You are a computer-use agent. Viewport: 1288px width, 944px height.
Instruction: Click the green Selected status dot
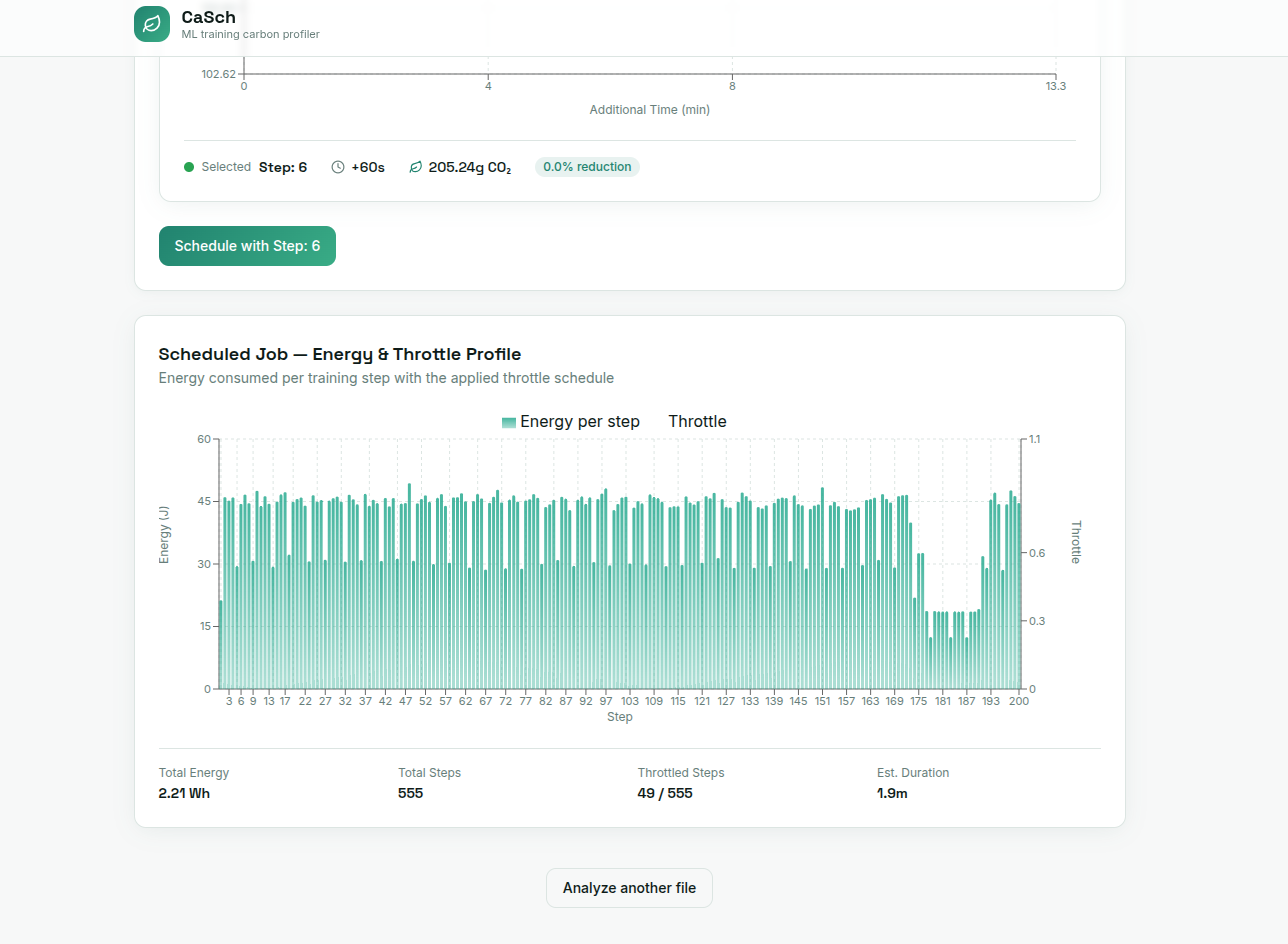click(x=189, y=167)
